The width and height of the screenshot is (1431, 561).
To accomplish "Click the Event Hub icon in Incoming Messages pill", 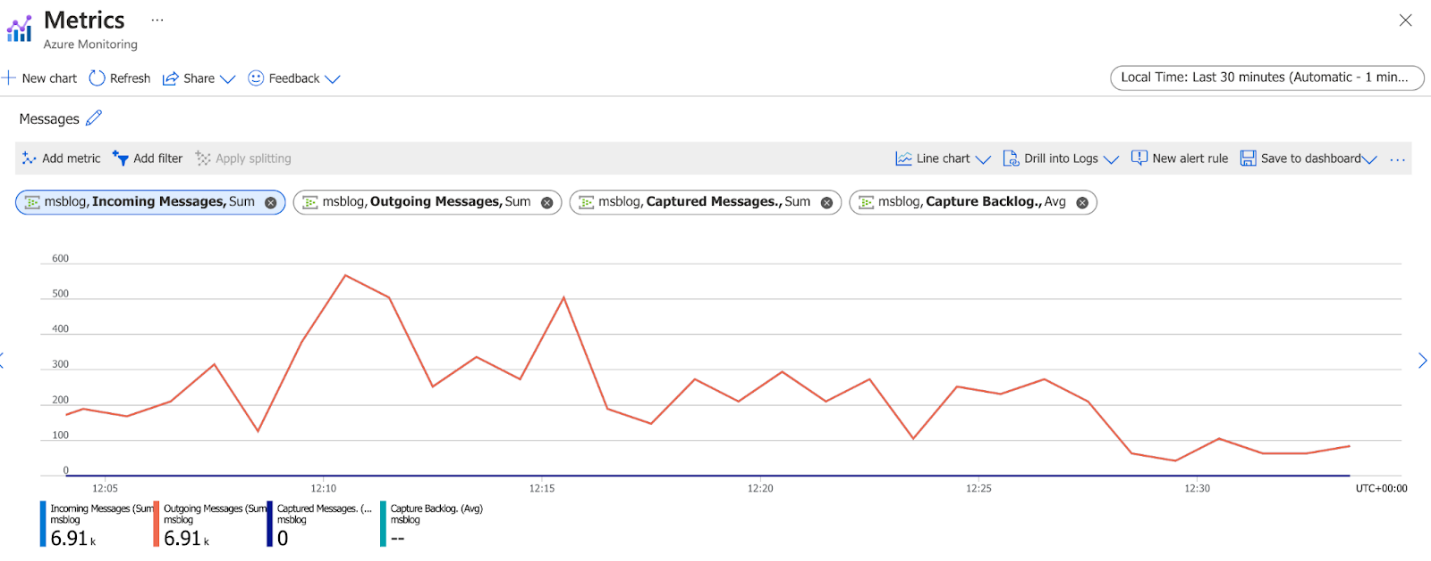I will (33, 202).
